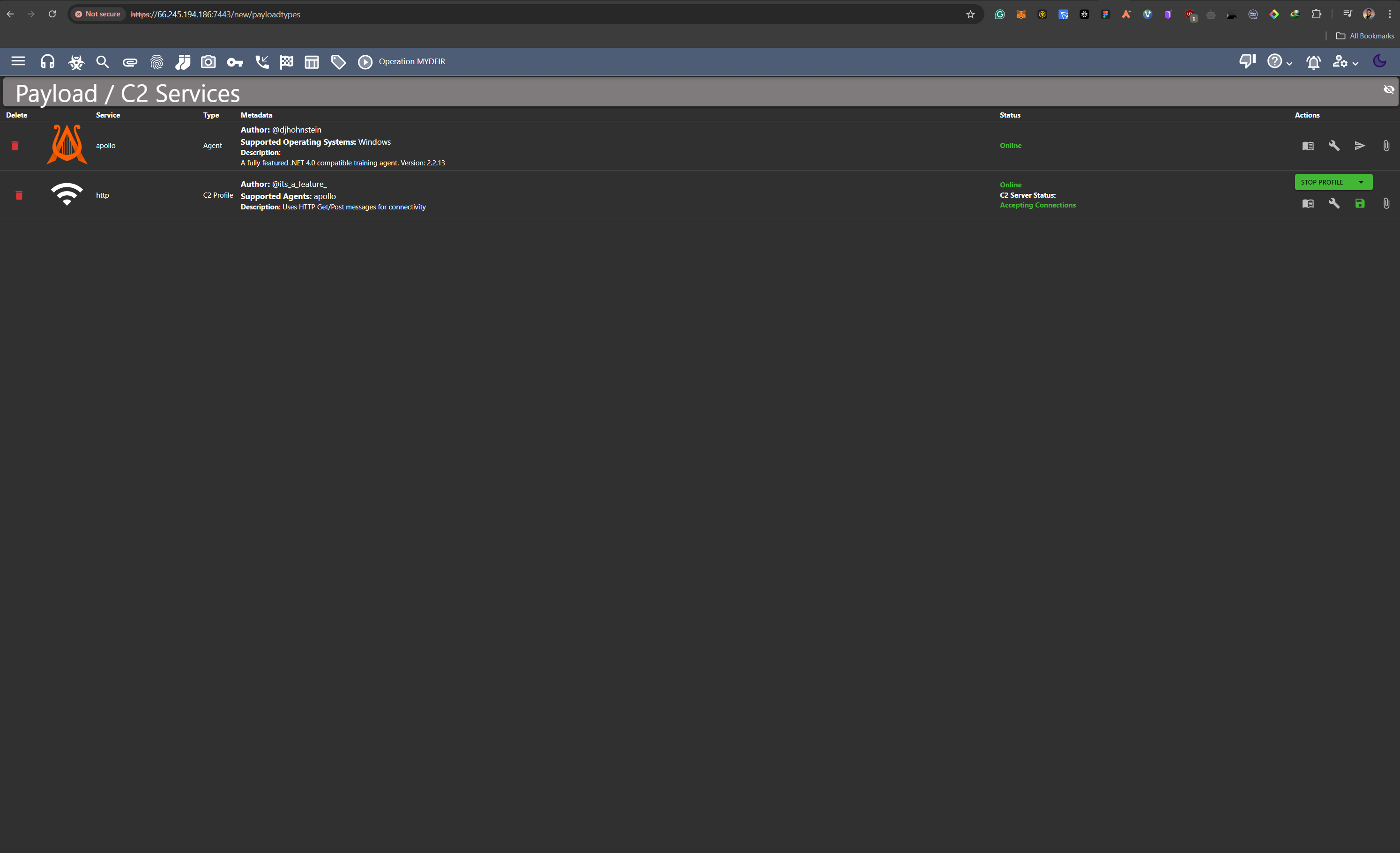Viewport: 1400px width, 853px height.
Task: Open the tags label icon
Action: [338, 62]
